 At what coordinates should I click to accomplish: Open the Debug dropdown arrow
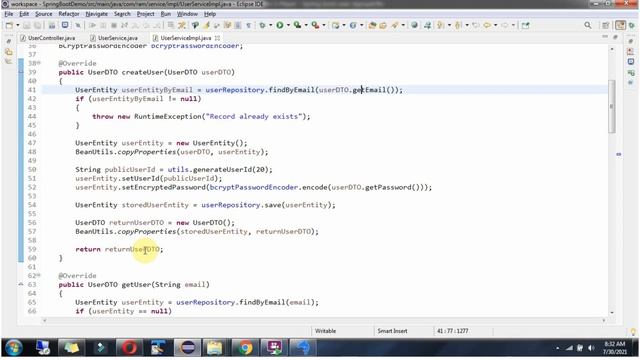point(271,25)
